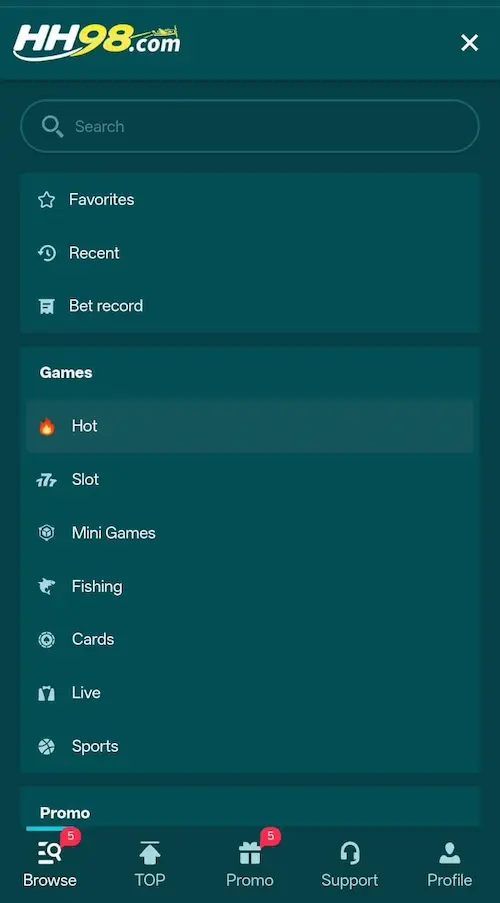Open the Promo gift tab

250,862
